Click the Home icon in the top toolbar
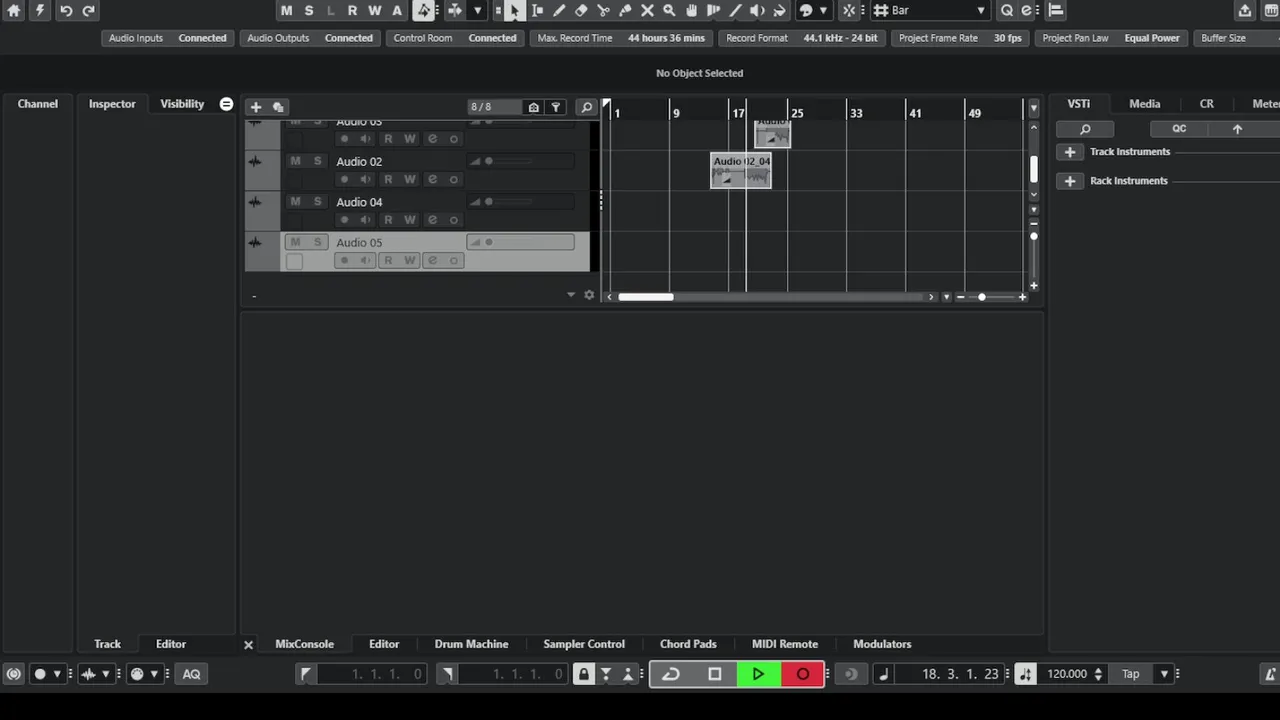Image resolution: width=1280 pixels, height=720 pixels. coord(14,10)
